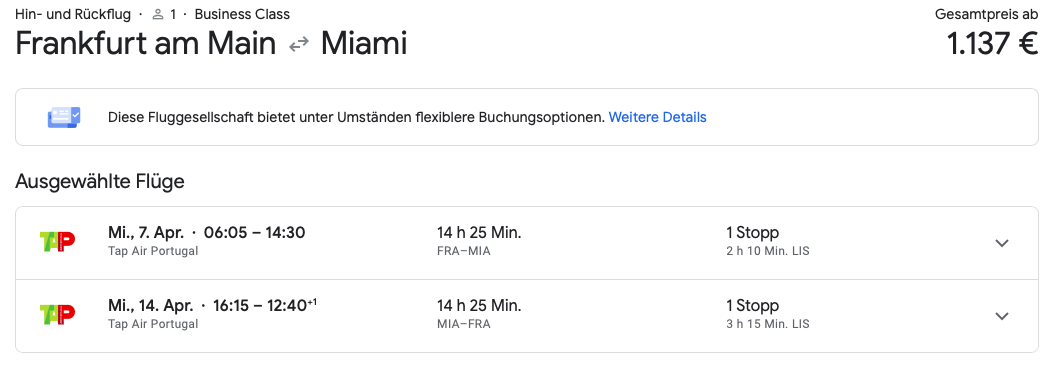Click the TAP logo on outbound flight
The width and height of the screenshot is (1054, 370).
58,242
